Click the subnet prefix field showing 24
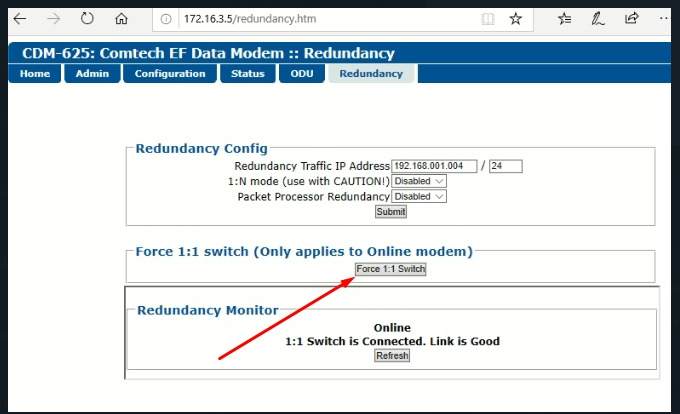680x414 pixels. pos(506,166)
